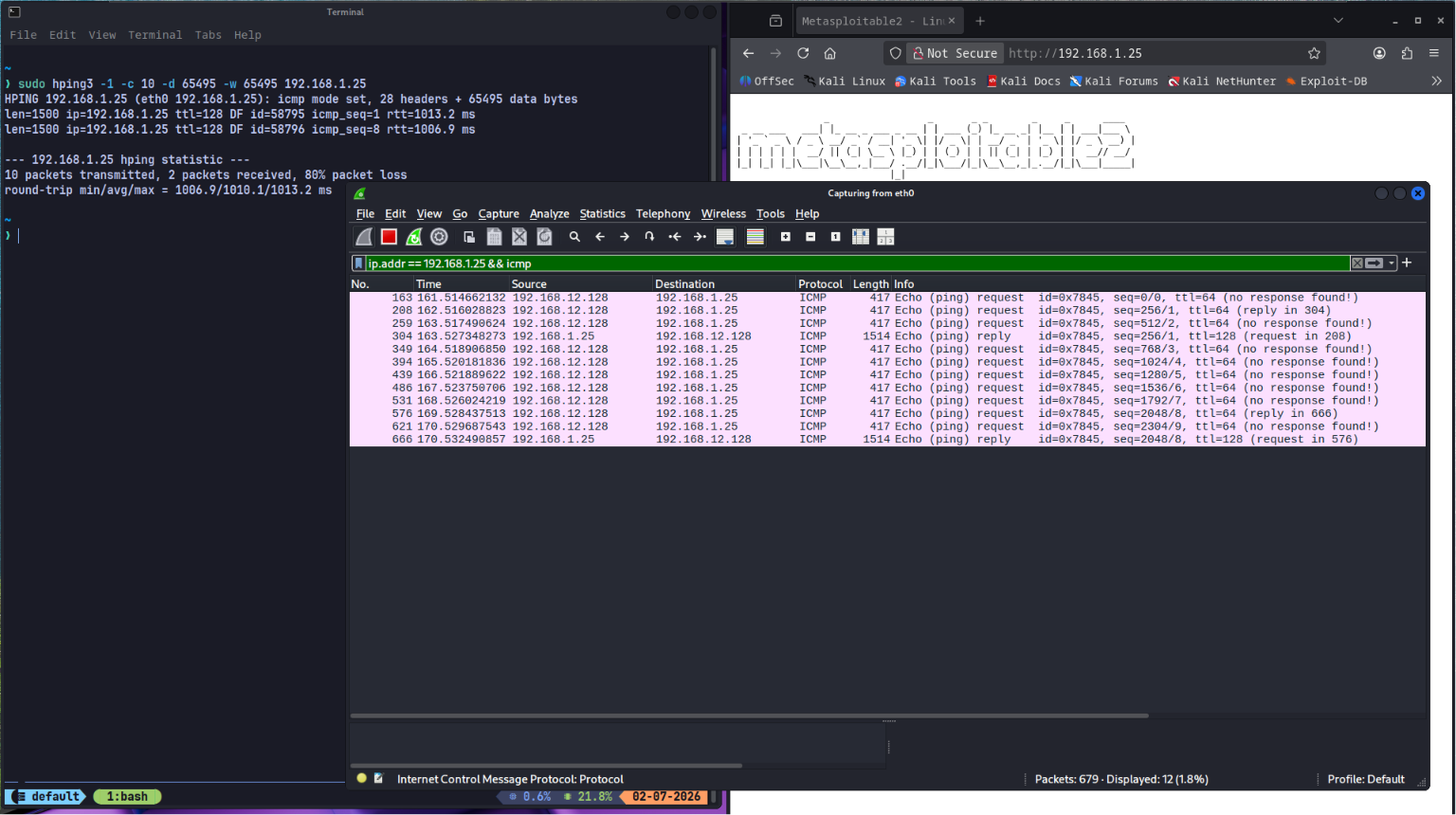Viewport: 1456px width, 815px height.
Task: List all Firefox tabs dropdown chevron
Action: (1338, 21)
